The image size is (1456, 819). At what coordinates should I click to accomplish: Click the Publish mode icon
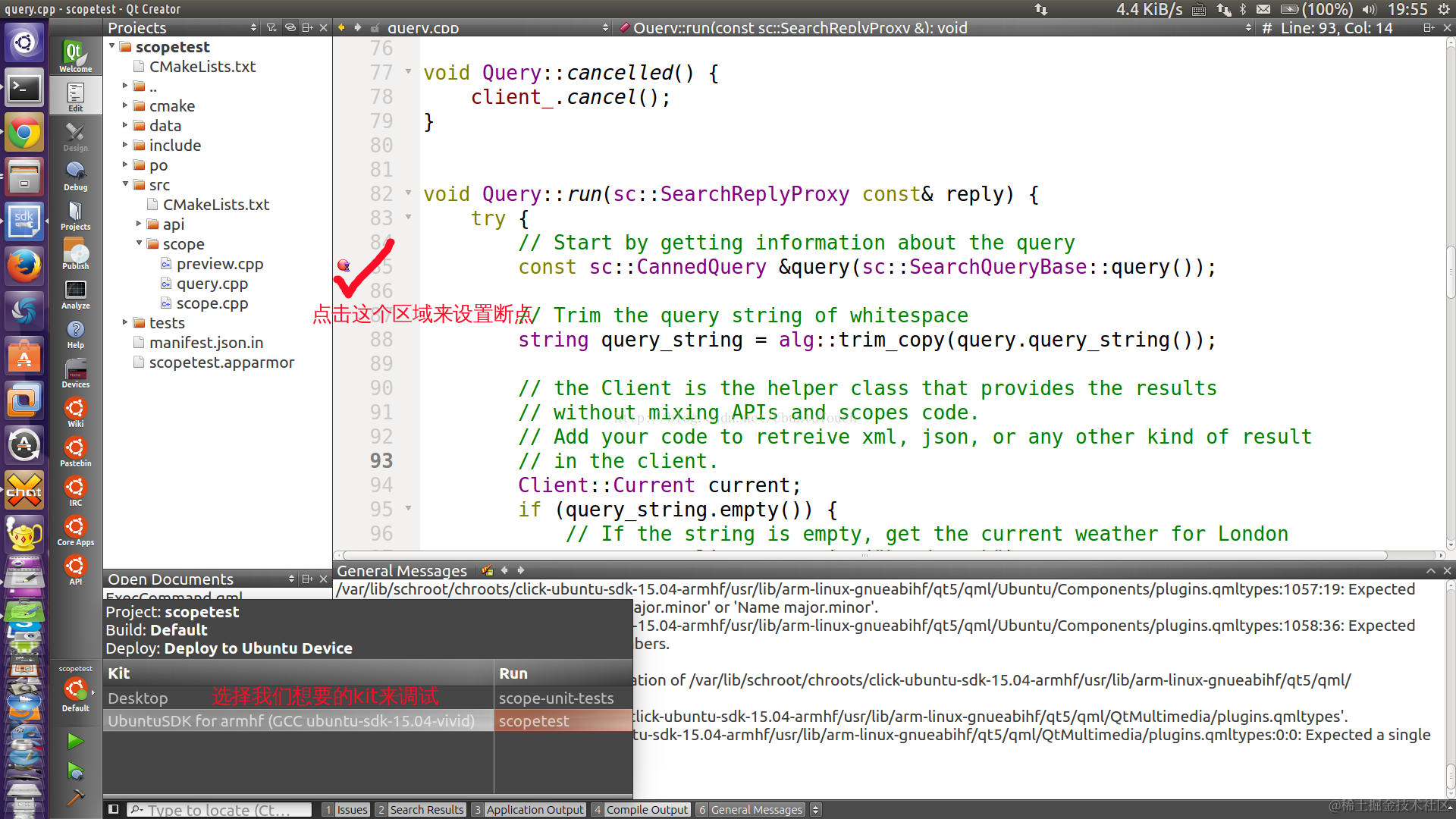coord(75,254)
